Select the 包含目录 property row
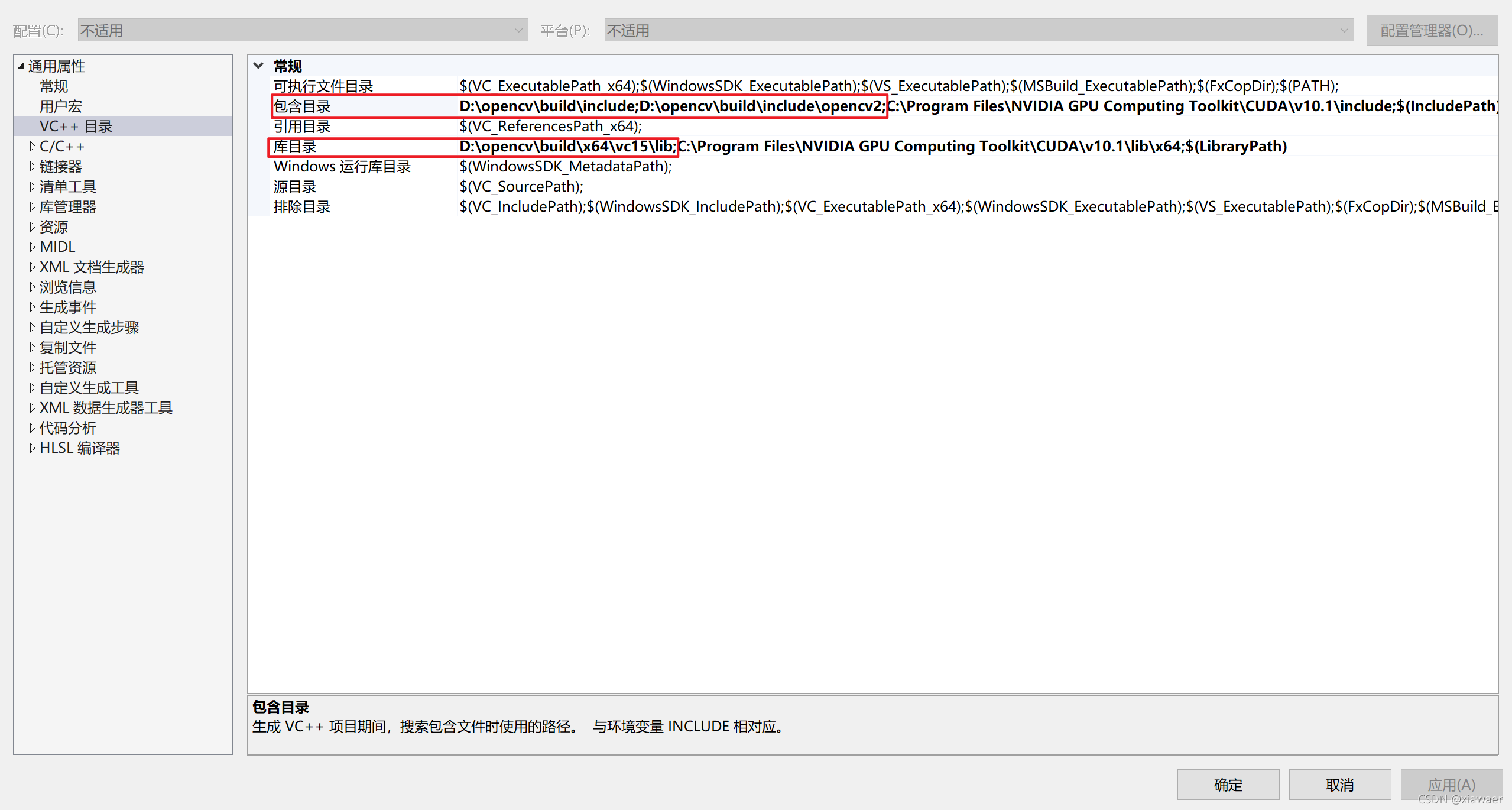Image resolution: width=1512 pixels, height=810 pixels. pos(302,106)
